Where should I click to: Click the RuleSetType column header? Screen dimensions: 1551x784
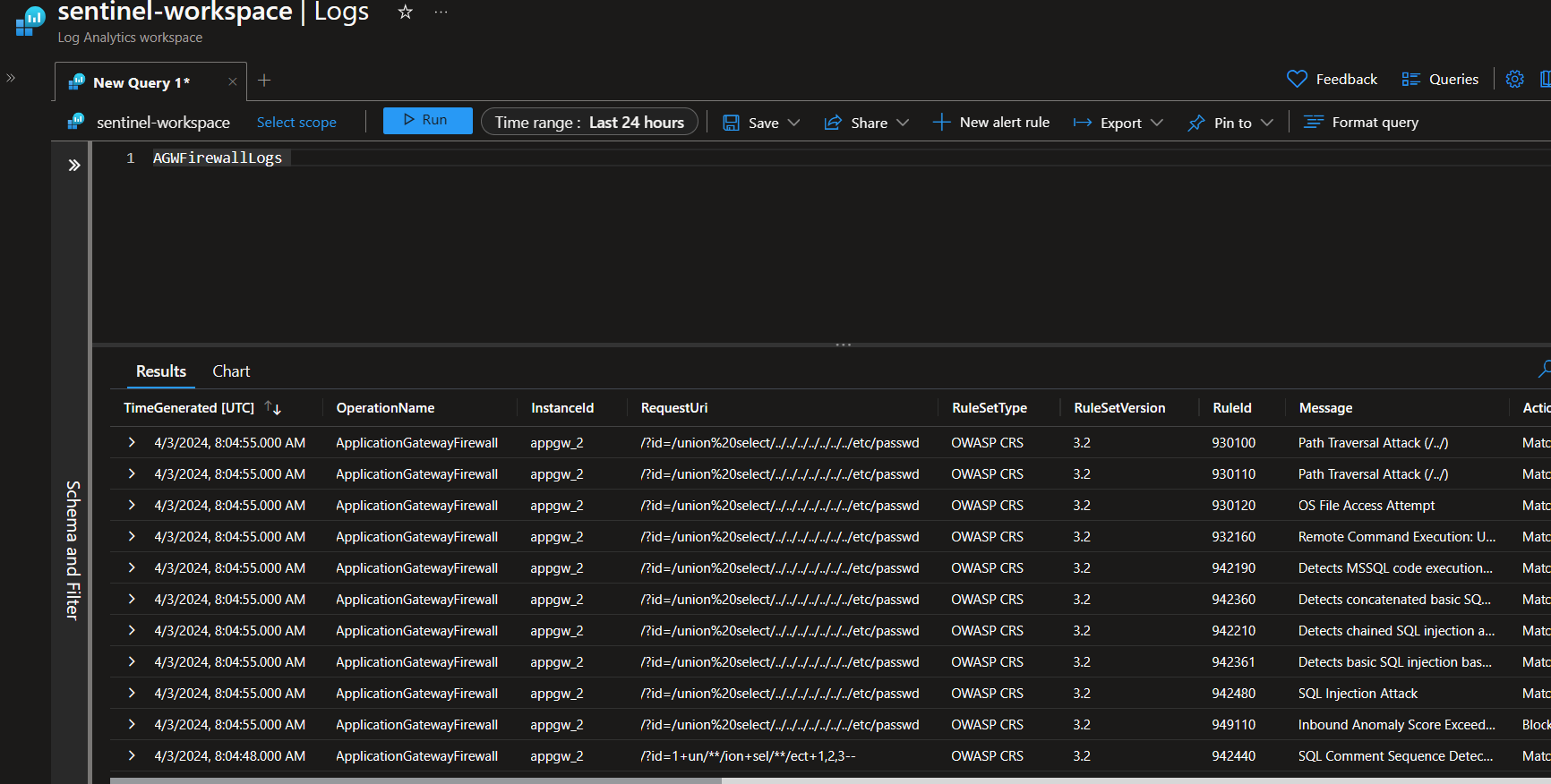point(990,407)
